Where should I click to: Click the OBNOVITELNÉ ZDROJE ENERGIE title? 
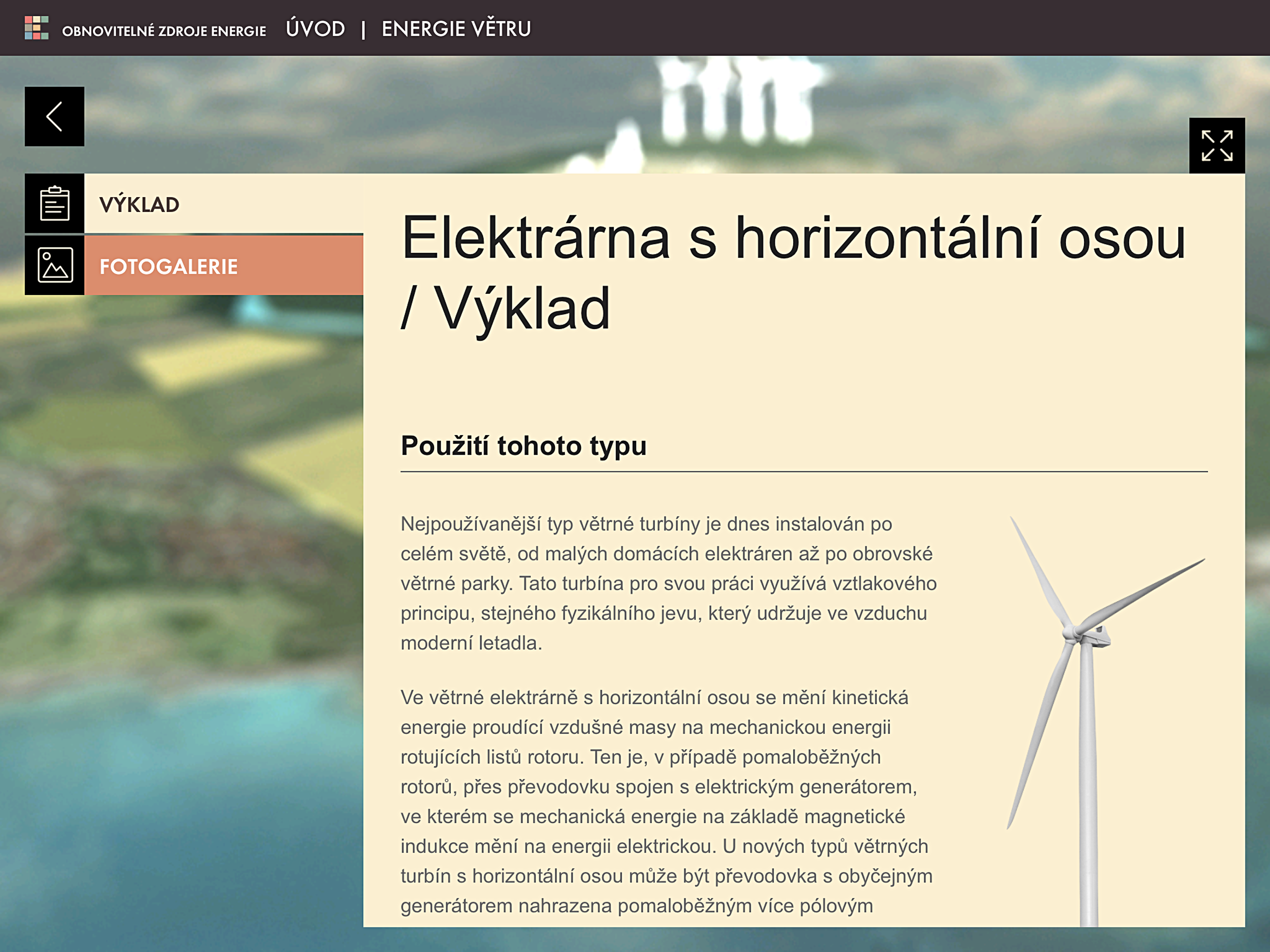[164, 31]
